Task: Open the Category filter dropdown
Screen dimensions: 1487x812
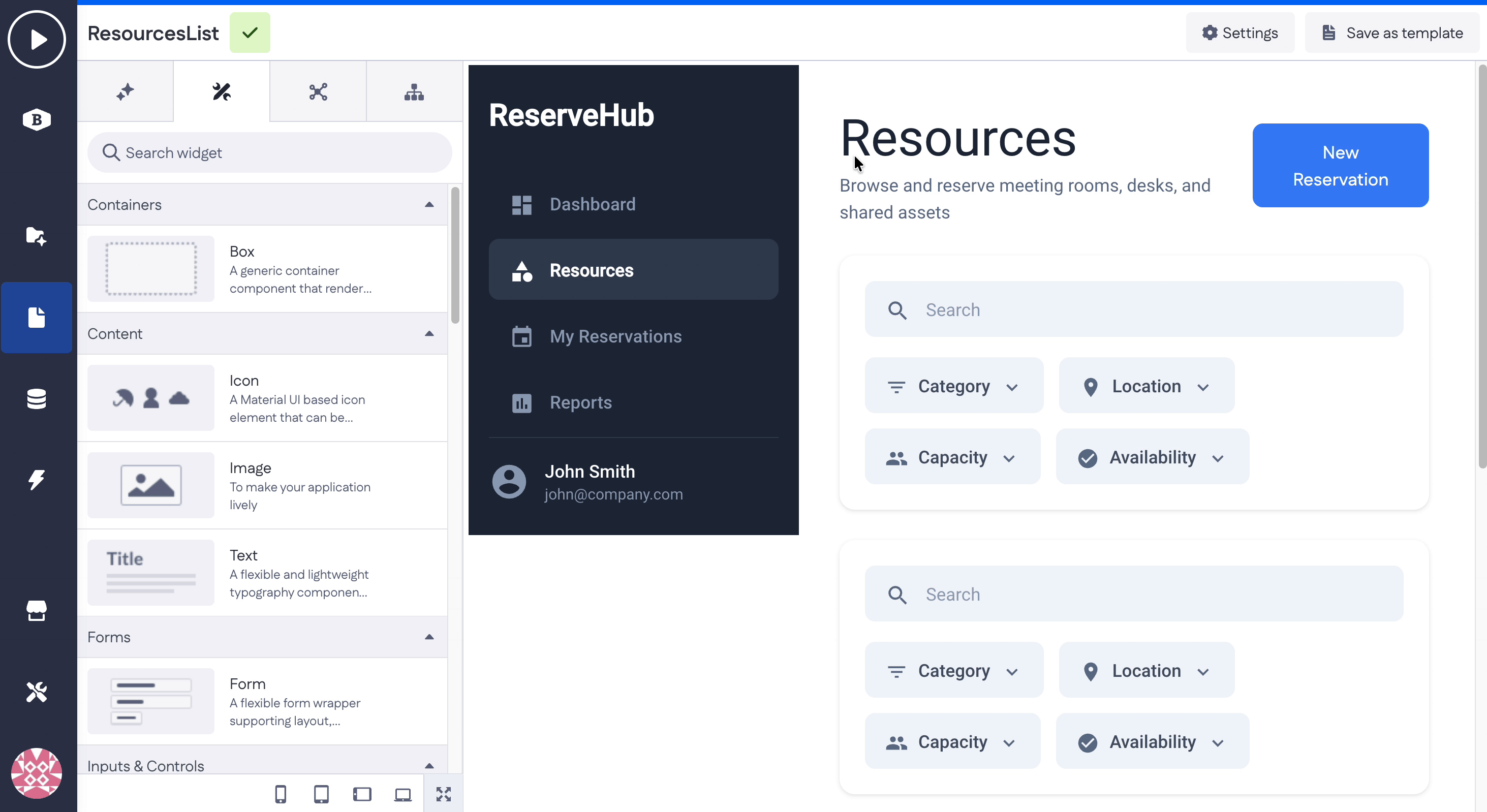Action: pos(953,386)
